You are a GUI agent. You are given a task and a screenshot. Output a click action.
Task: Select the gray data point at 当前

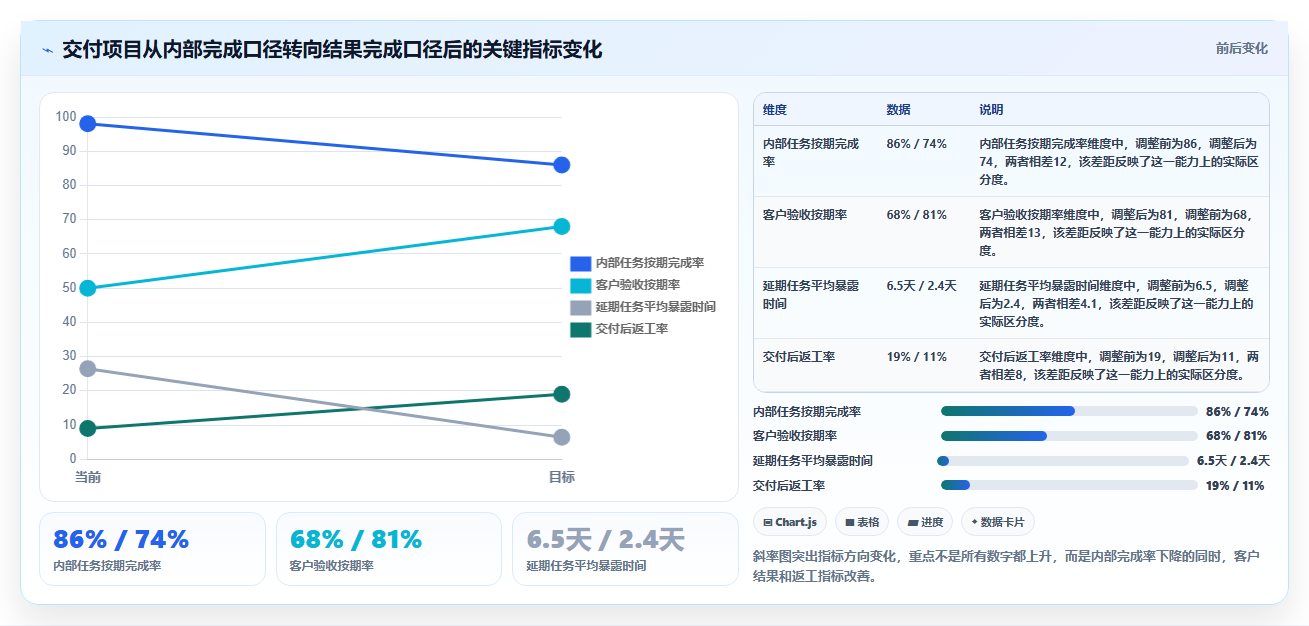[x=88, y=369]
